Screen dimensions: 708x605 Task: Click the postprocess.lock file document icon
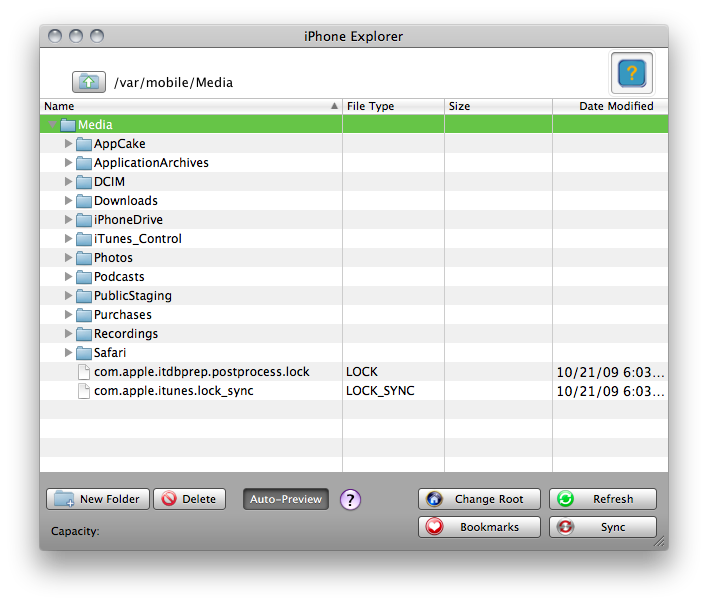pos(84,372)
